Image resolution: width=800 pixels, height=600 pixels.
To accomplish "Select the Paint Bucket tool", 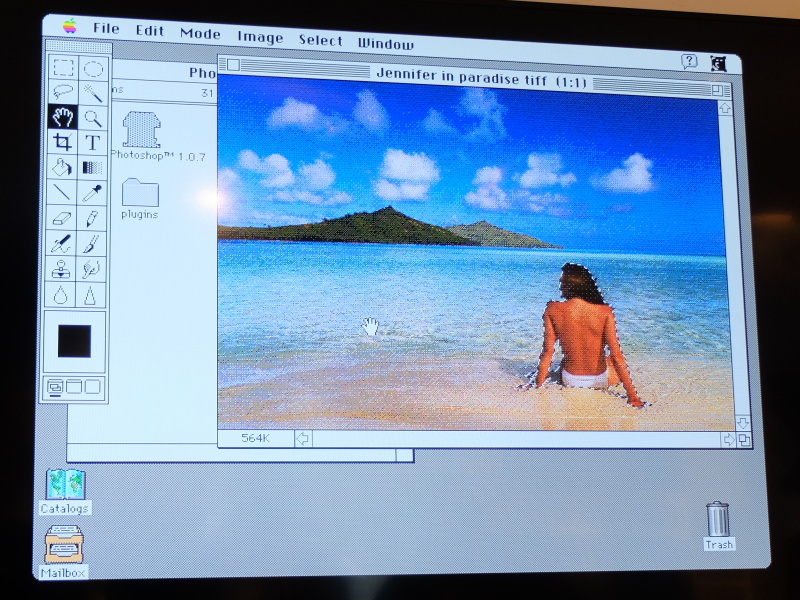I will pos(62,168).
